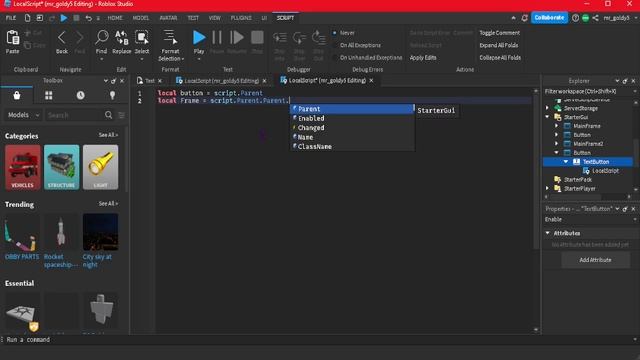Close the second LocalScript editor tab
The height and width of the screenshot is (360, 640).
[x=371, y=81]
